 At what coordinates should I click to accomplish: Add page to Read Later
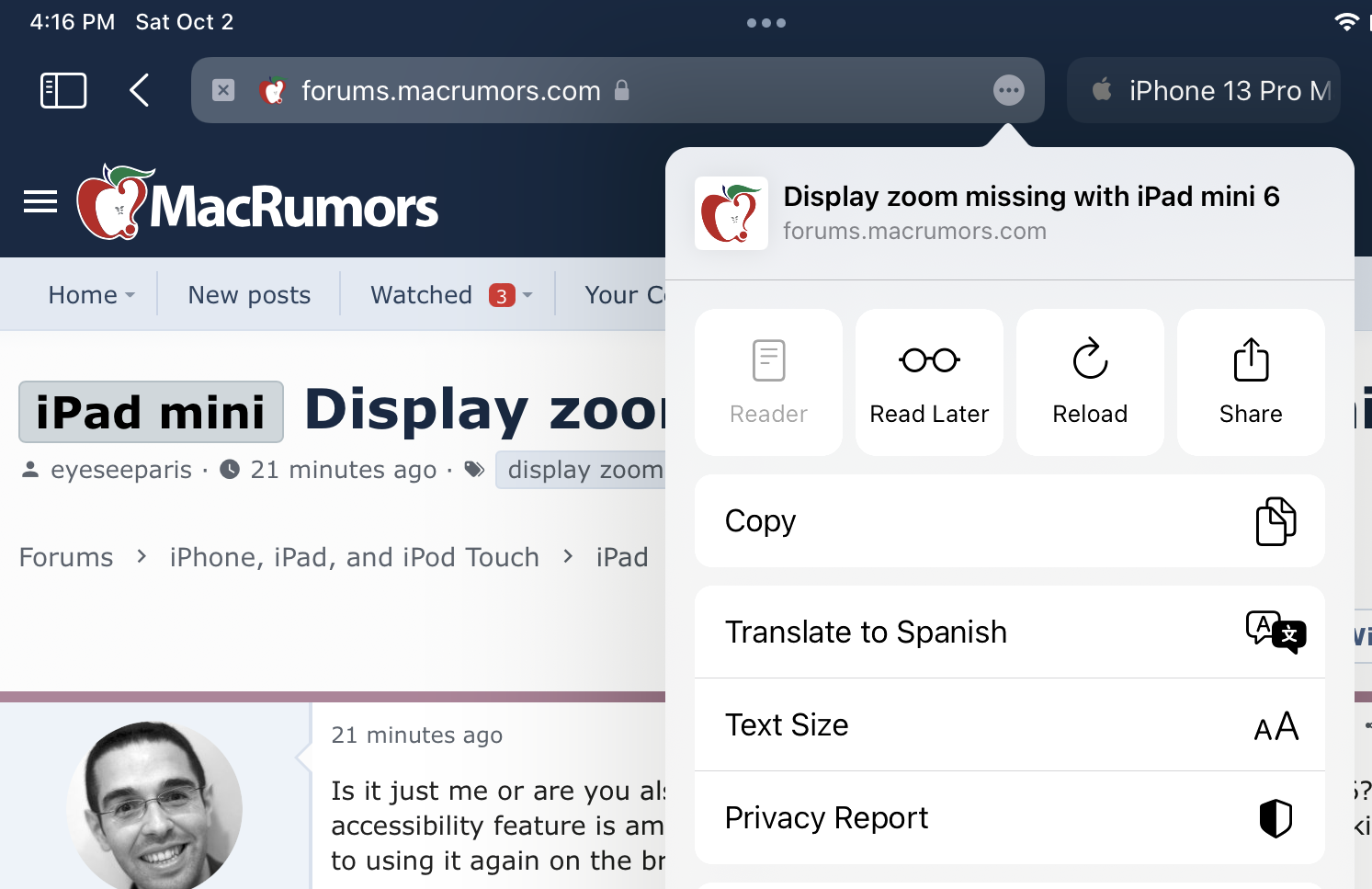pos(929,382)
